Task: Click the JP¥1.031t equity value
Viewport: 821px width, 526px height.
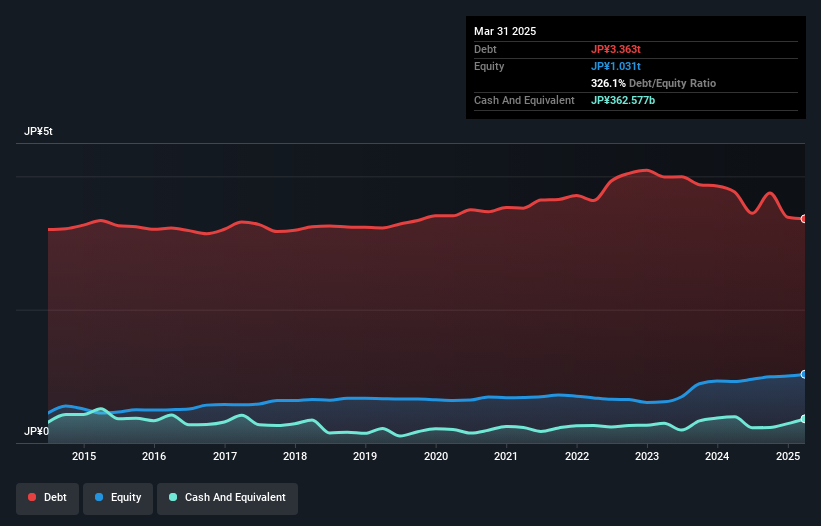Action: coord(616,66)
